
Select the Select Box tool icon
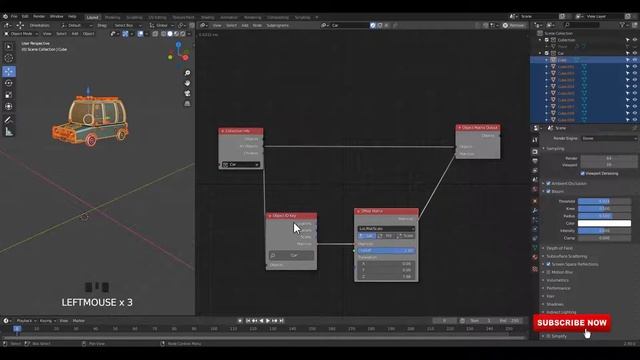tap(9, 47)
